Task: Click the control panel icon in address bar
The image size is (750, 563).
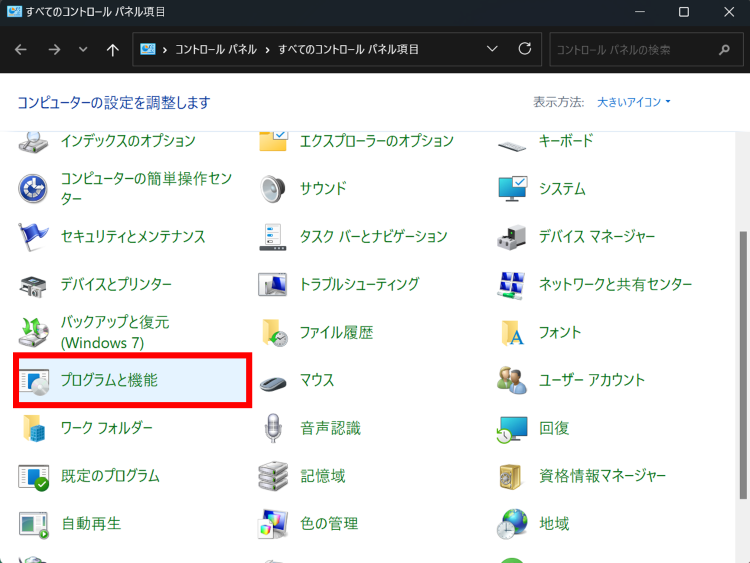Action: coord(148,49)
